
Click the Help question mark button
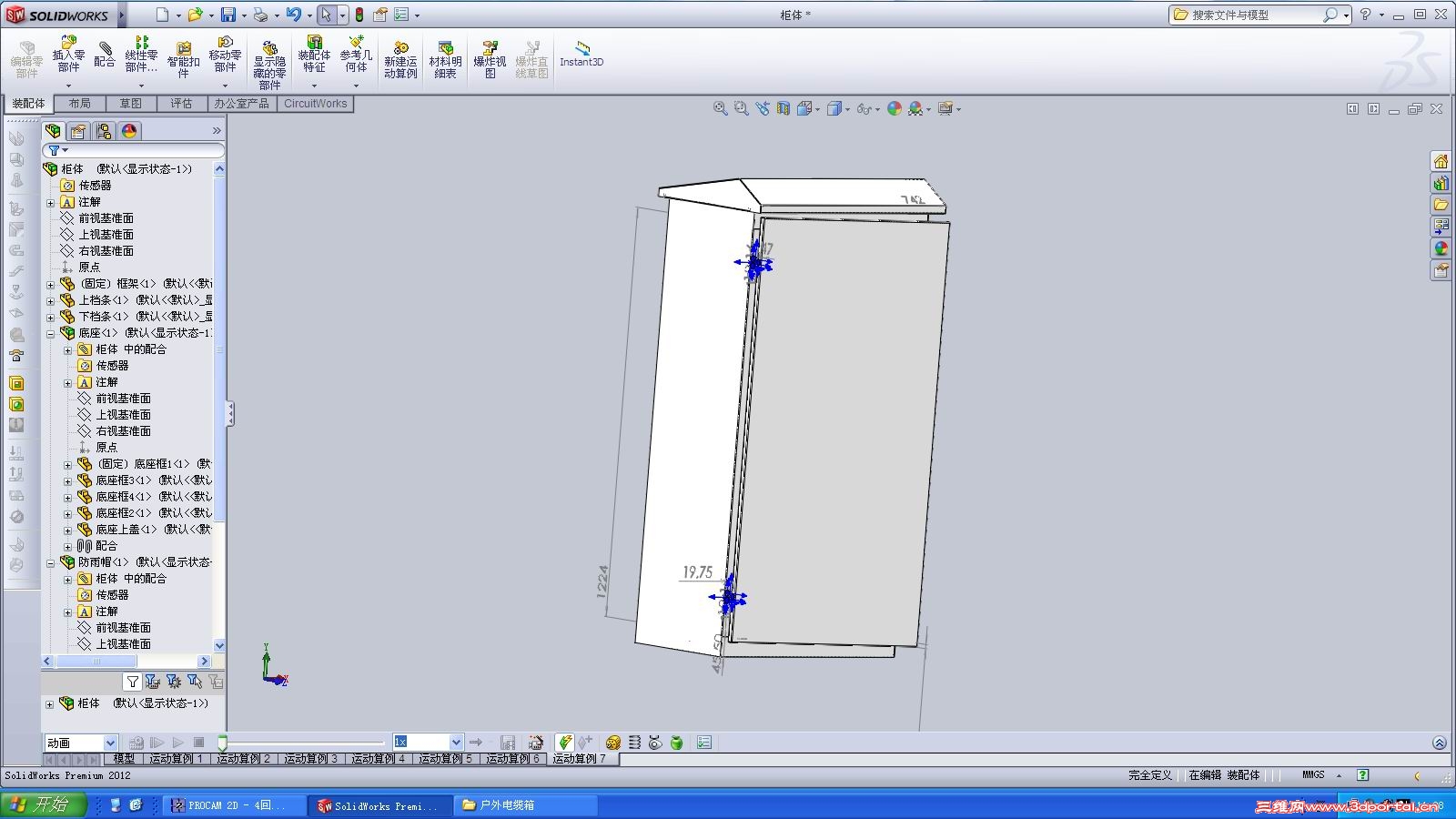[1365, 15]
